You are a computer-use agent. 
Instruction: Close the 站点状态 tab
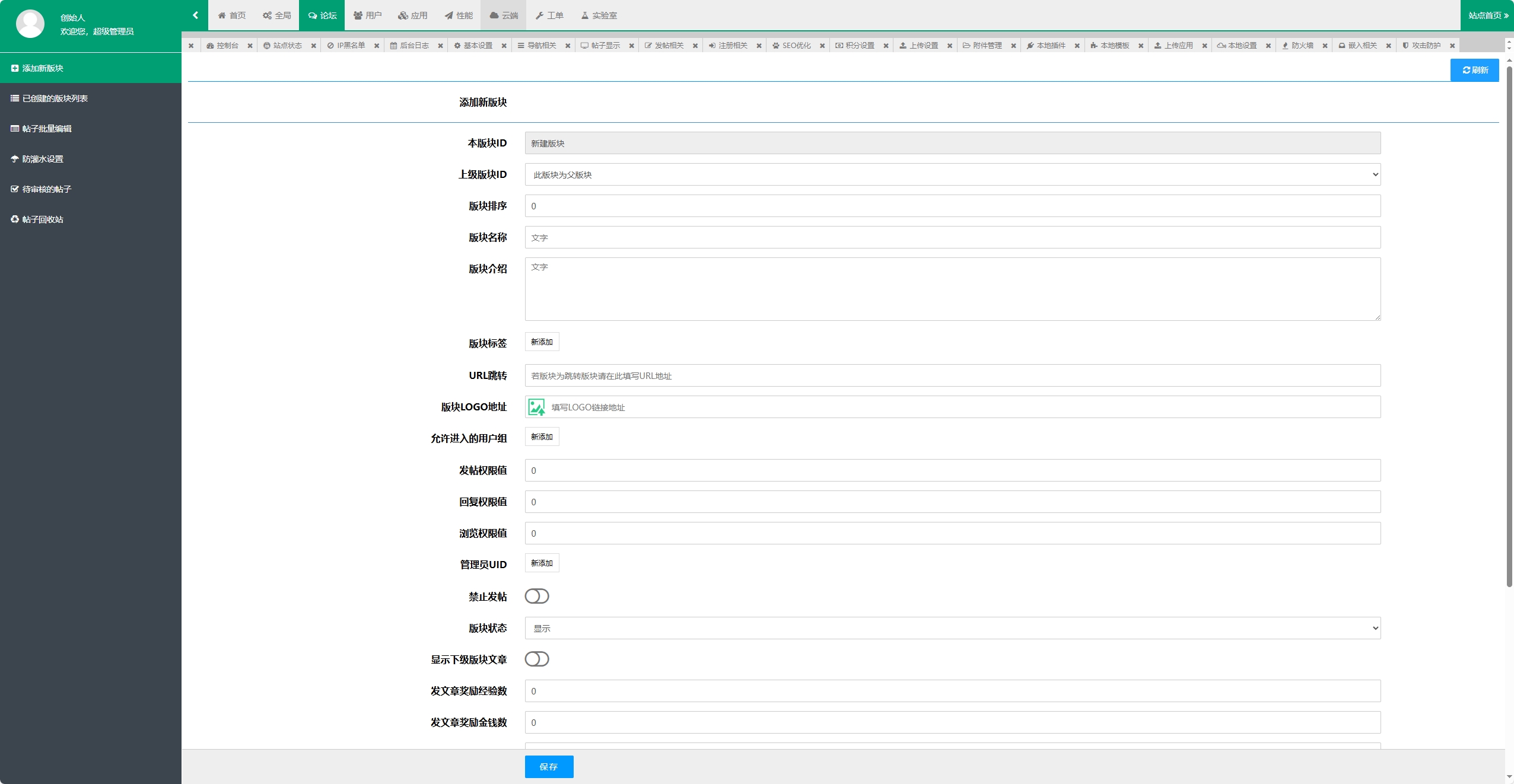[x=313, y=46]
